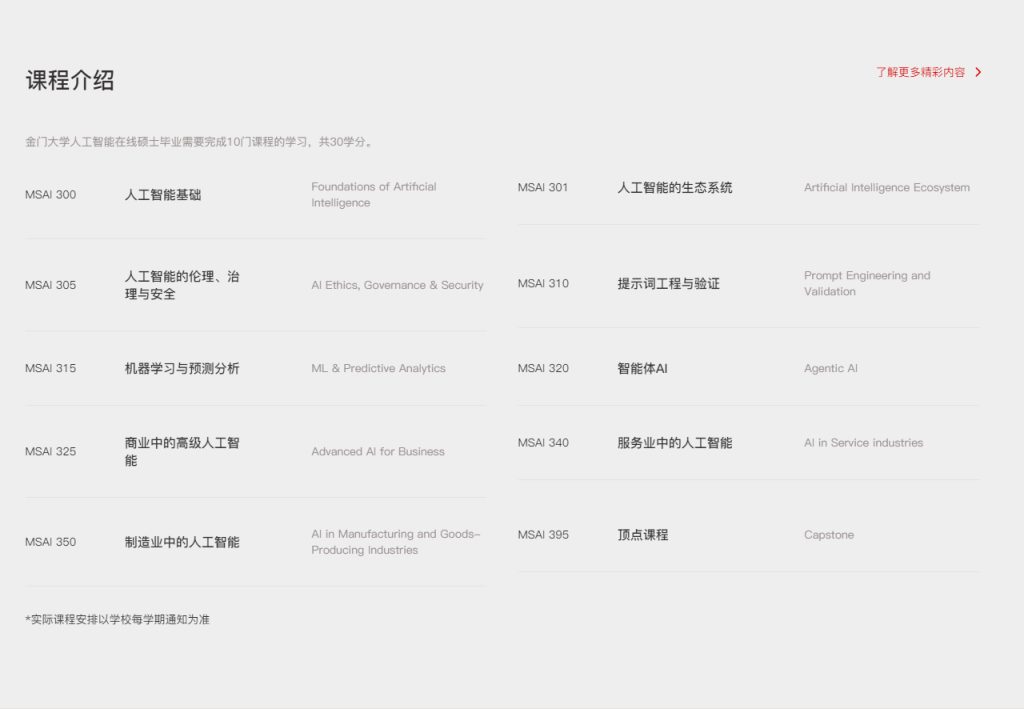Open the 机器学习与预测分析 course

[182, 368]
